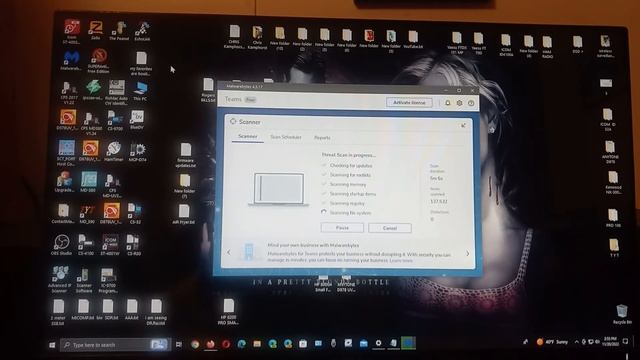Select the SUPERAntiSpyware Free Edition shortcut
Viewport: 640px width, 360px height.
pos(98,61)
